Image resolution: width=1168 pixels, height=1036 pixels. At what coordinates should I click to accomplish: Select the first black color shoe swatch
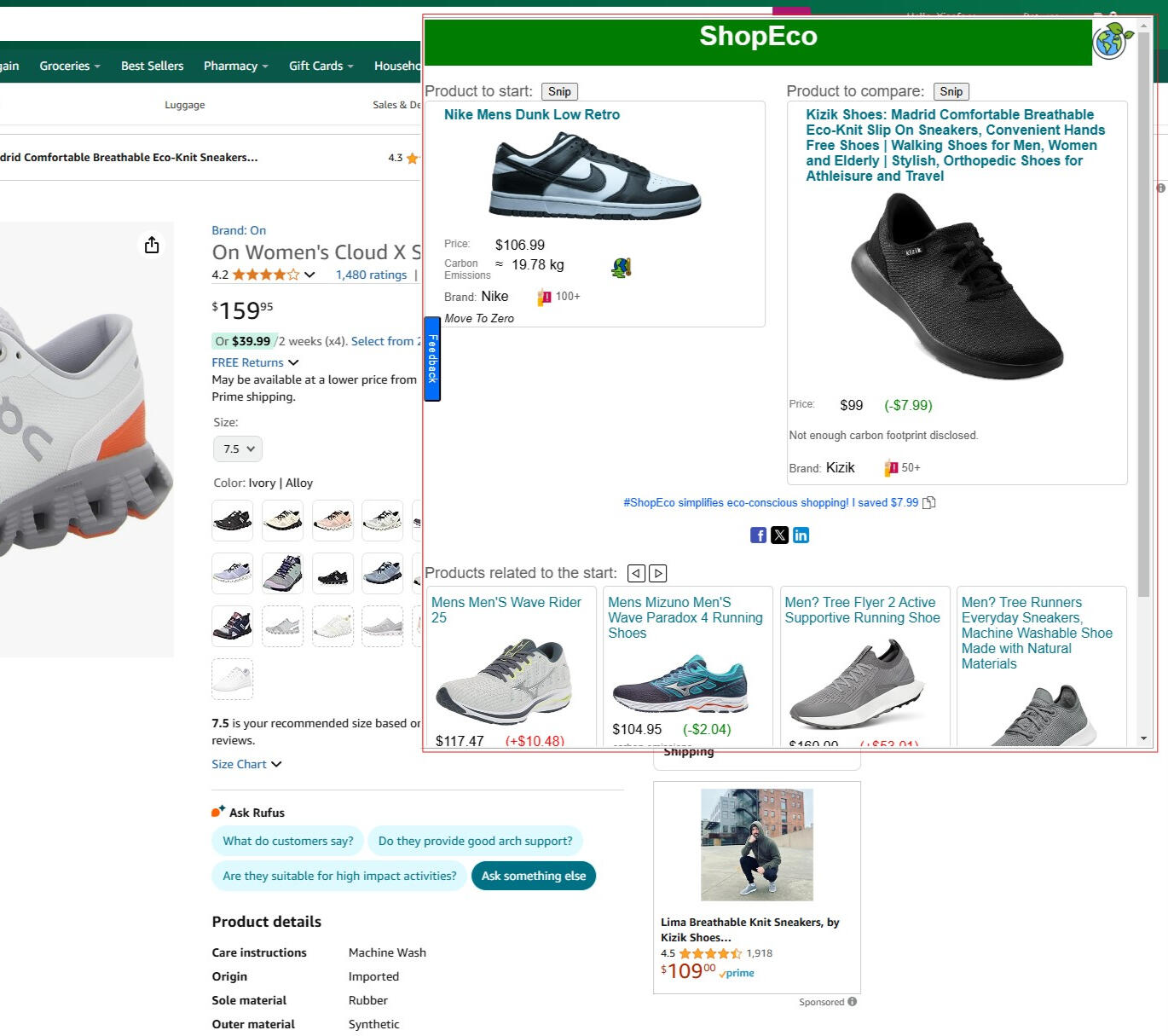coord(232,520)
